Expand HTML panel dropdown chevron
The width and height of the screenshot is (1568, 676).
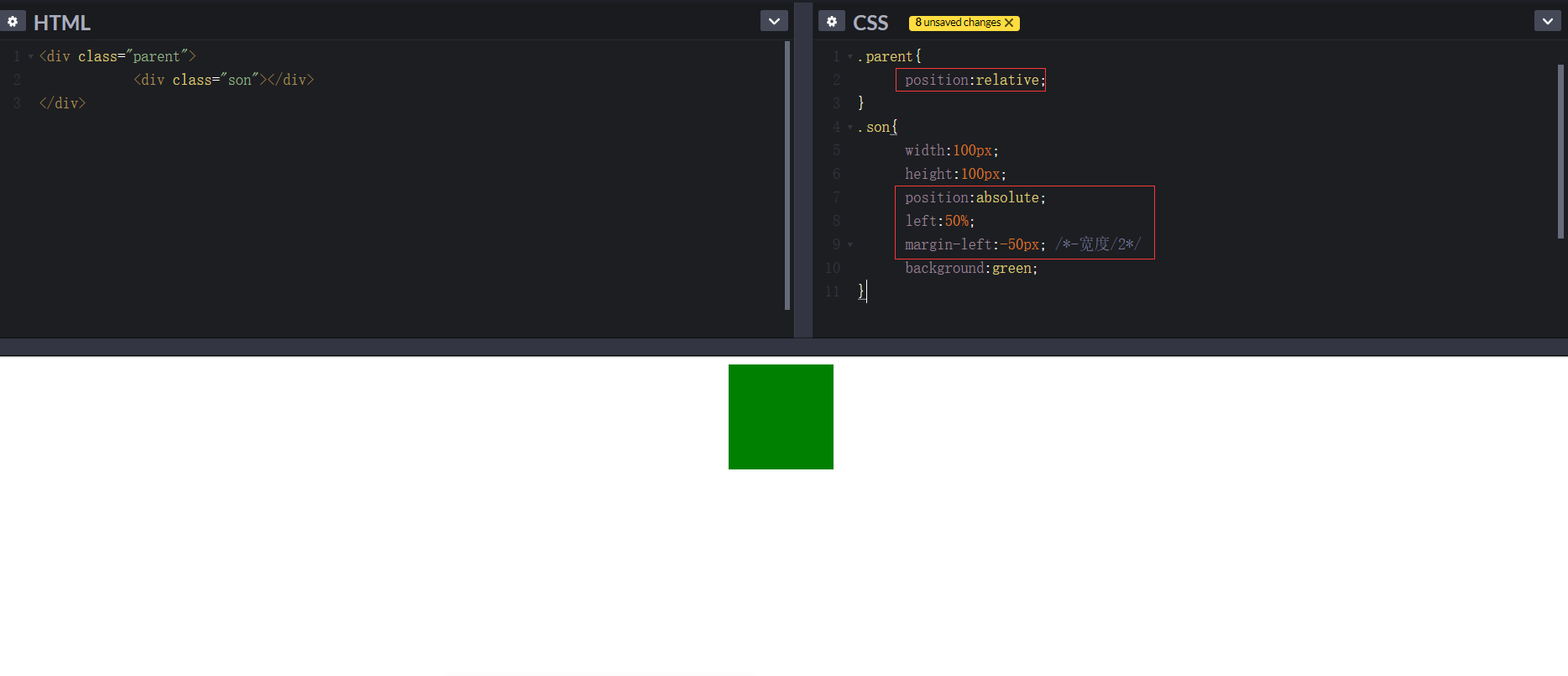click(x=774, y=21)
